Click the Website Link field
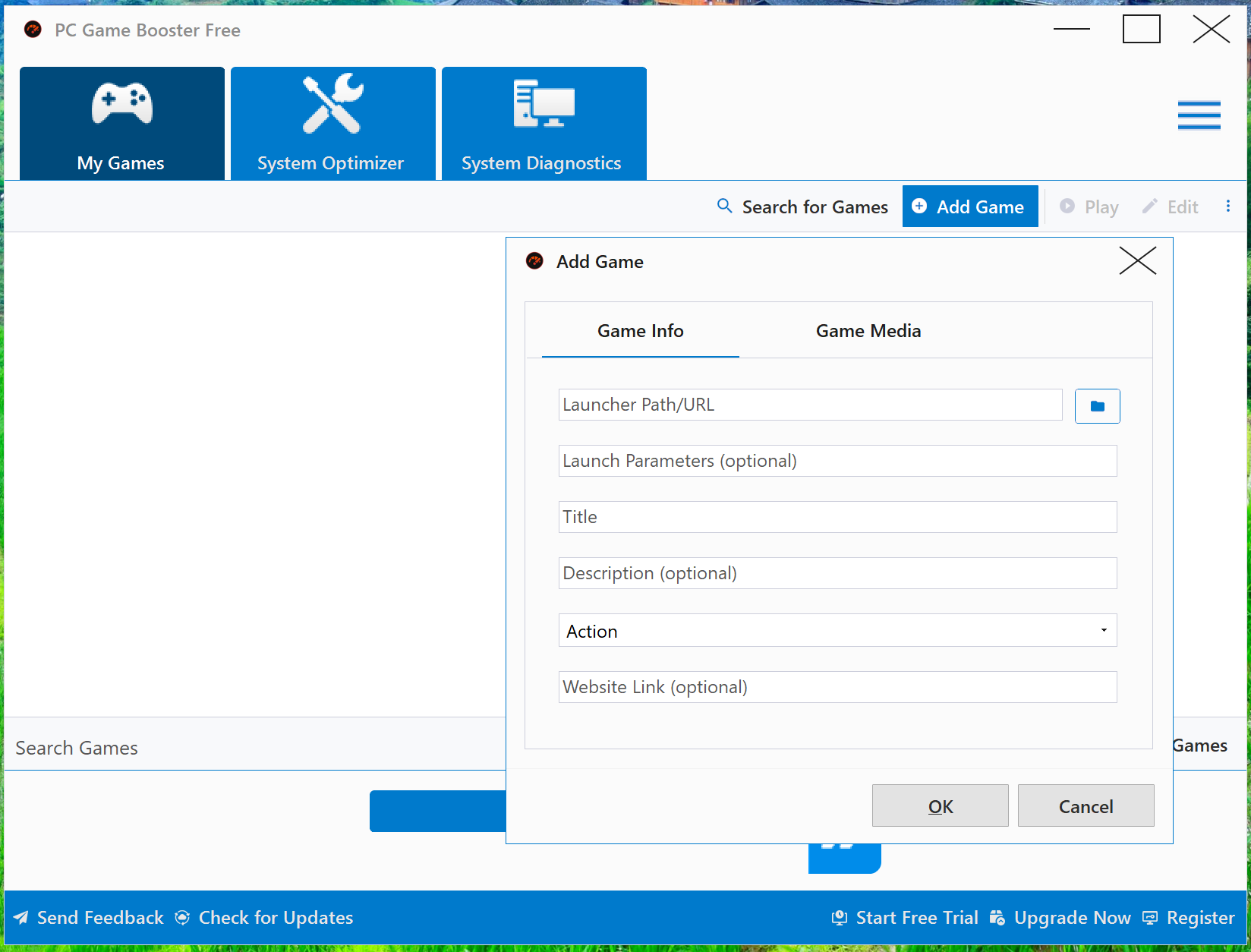Screen dimensions: 1251x952 pos(838,687)
